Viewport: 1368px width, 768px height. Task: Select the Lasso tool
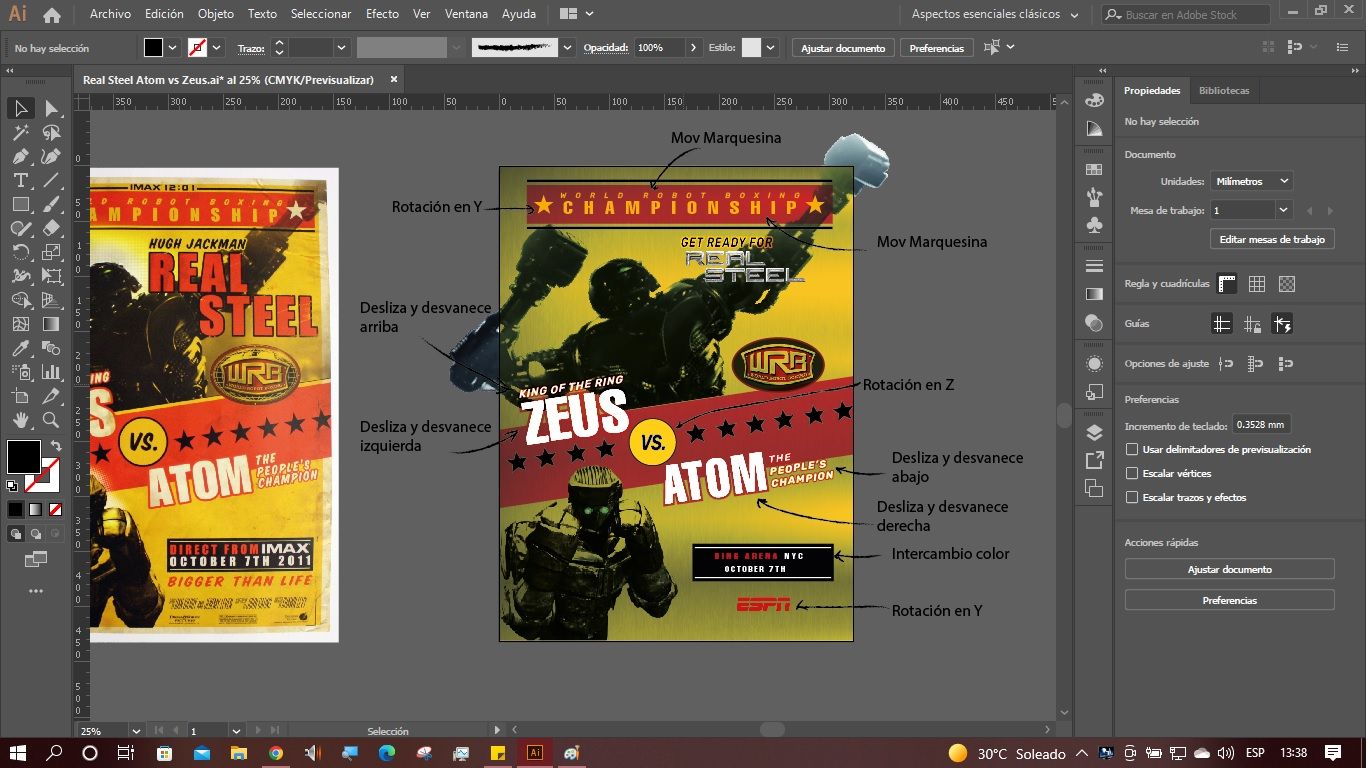tap(51, 132)
